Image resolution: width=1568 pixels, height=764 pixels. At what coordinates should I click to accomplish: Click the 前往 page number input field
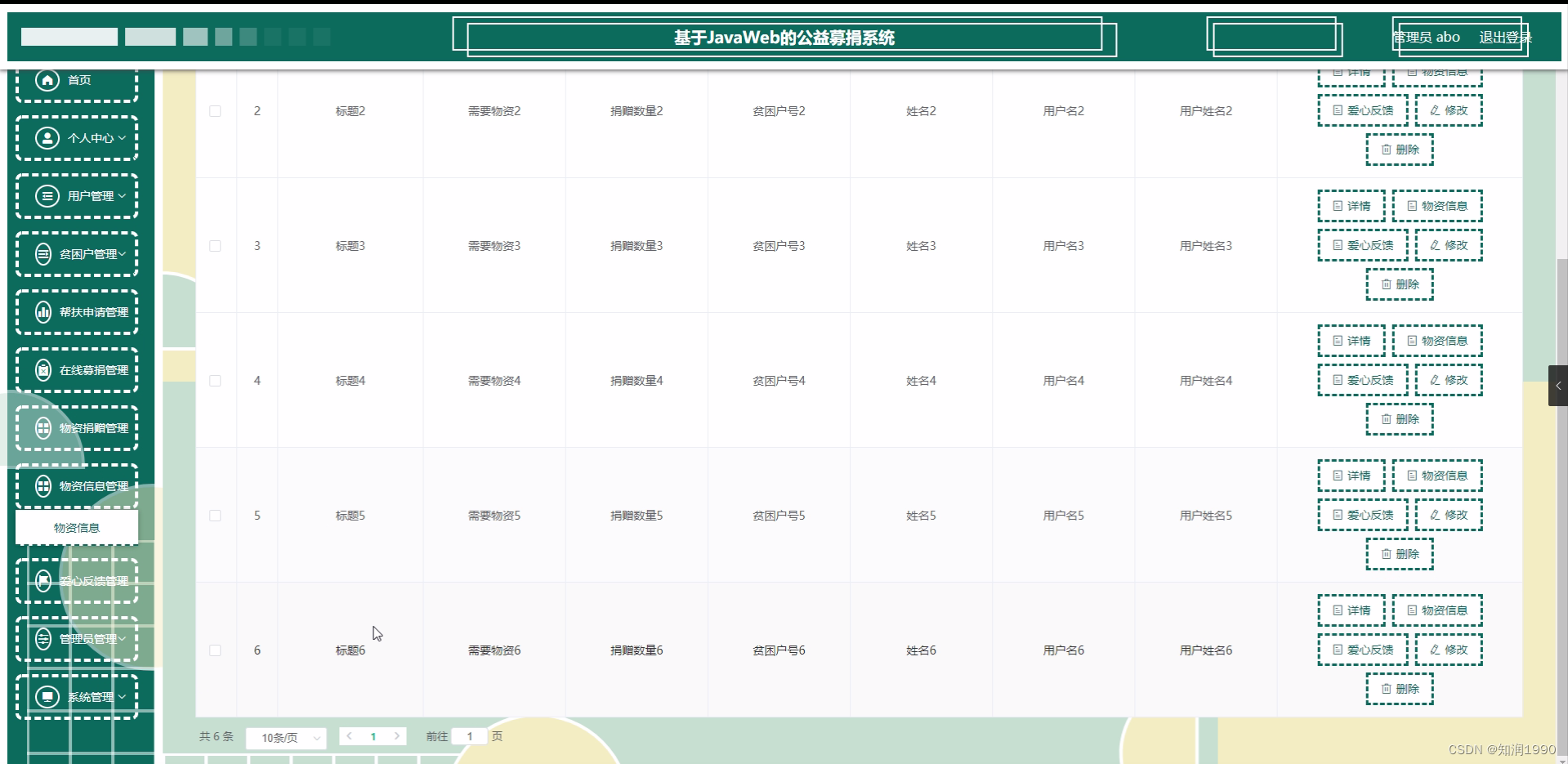pyautogui.click(x=470, y=736)
